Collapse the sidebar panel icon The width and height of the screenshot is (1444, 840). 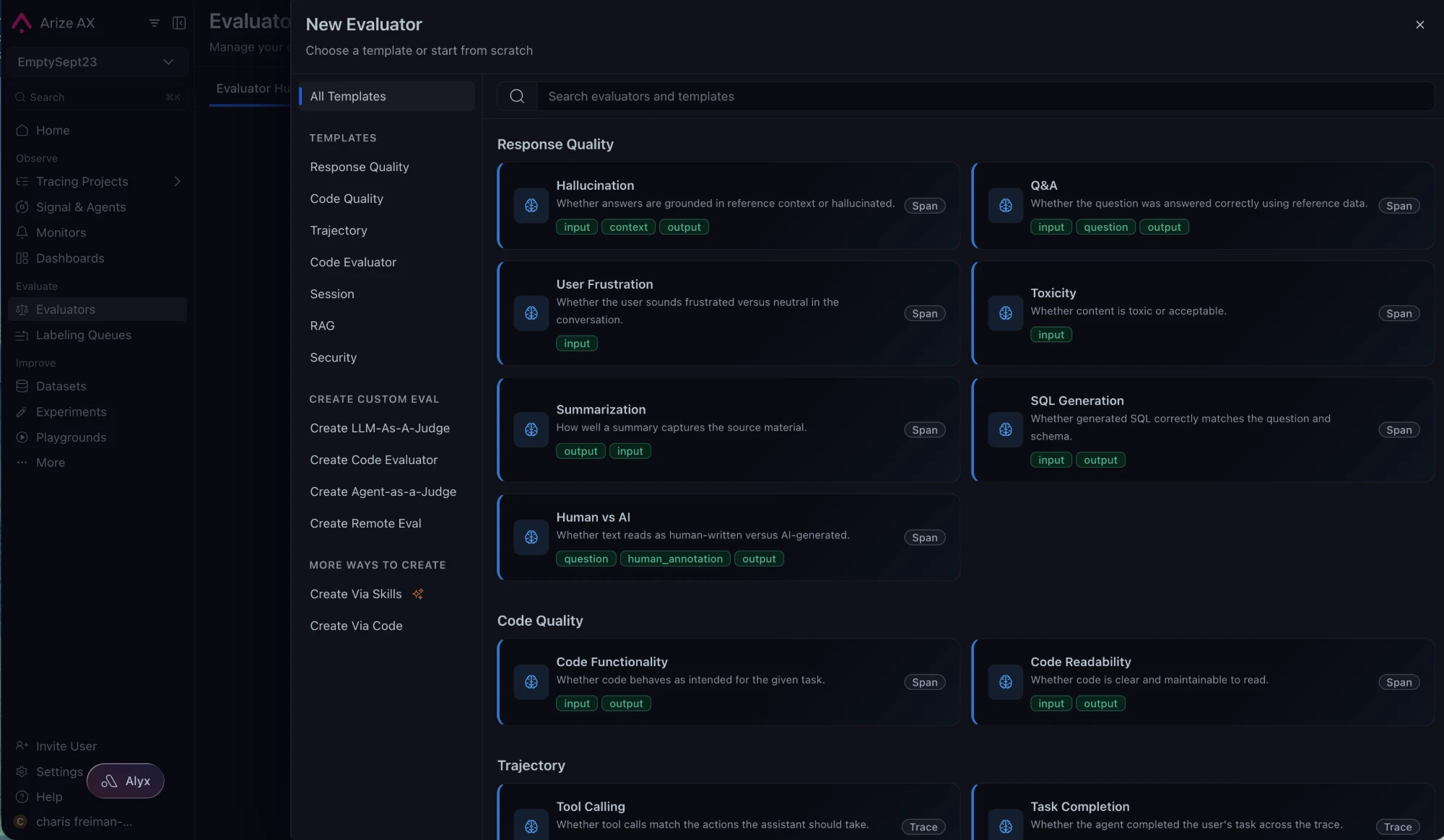(179, 23)
